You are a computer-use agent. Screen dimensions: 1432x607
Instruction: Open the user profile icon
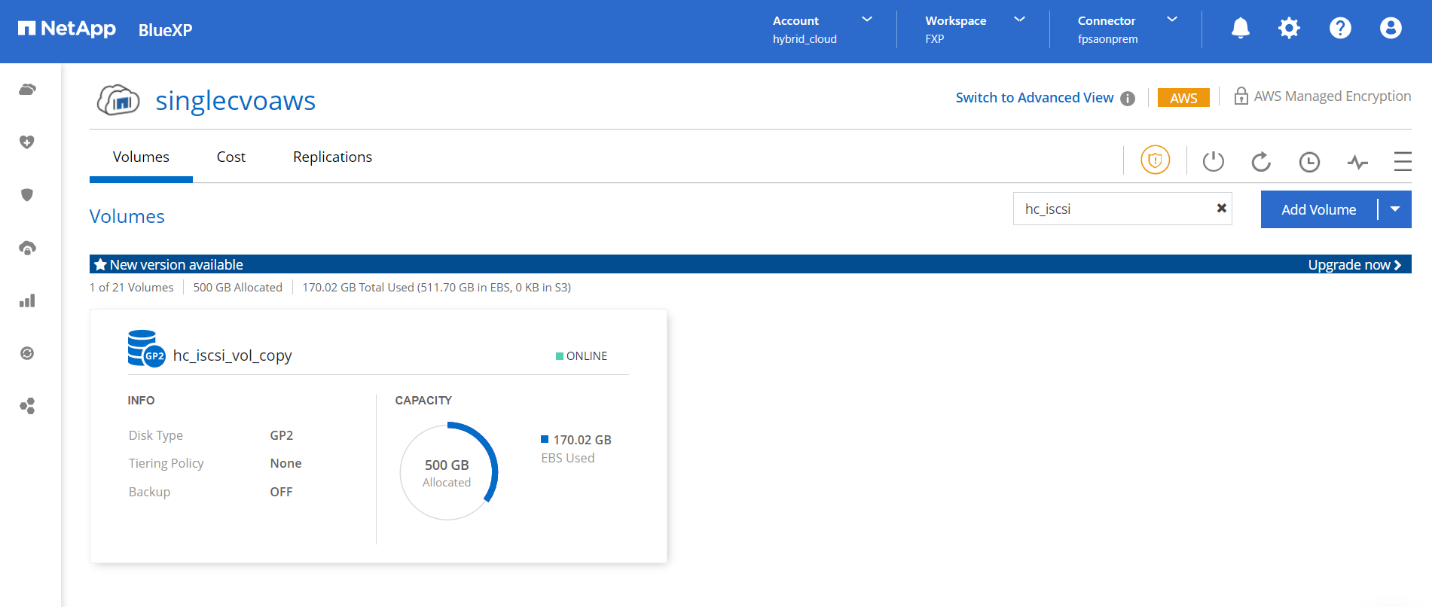point(1391,28)
